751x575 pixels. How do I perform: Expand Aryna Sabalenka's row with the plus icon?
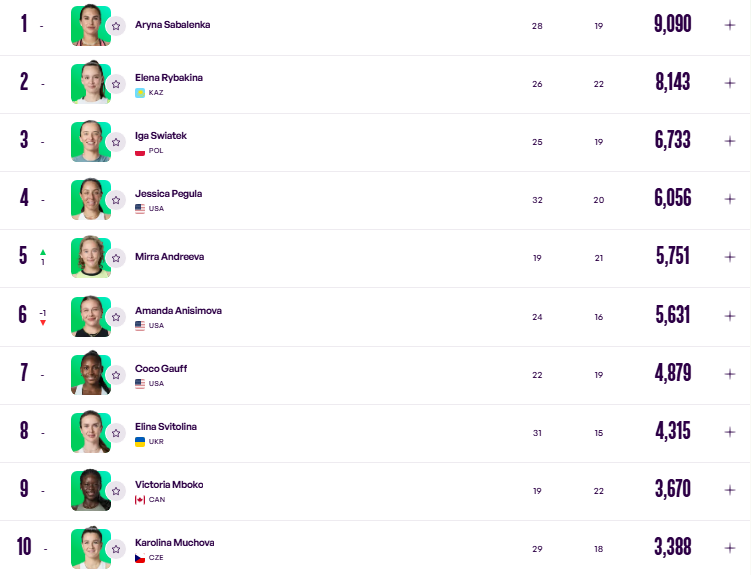pos(729,25)
